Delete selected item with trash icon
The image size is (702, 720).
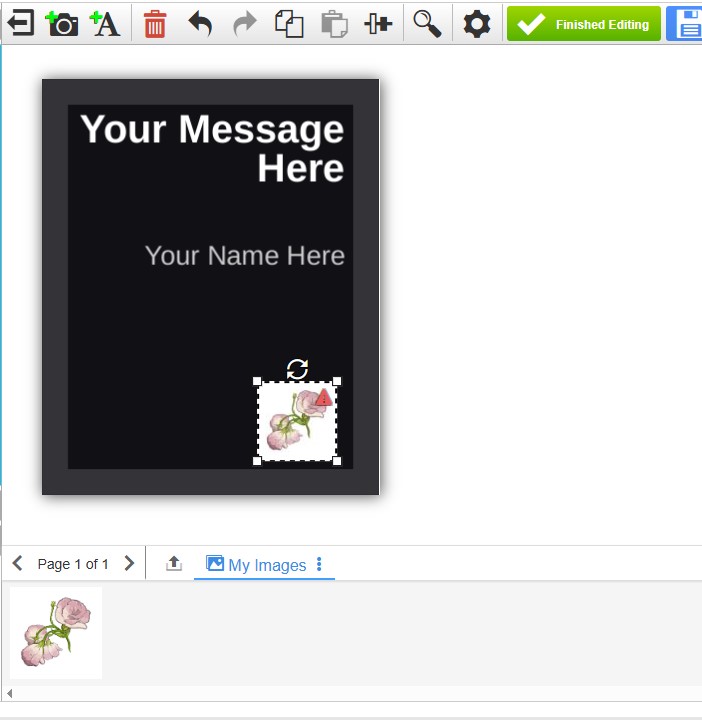[x=155, y=24]
